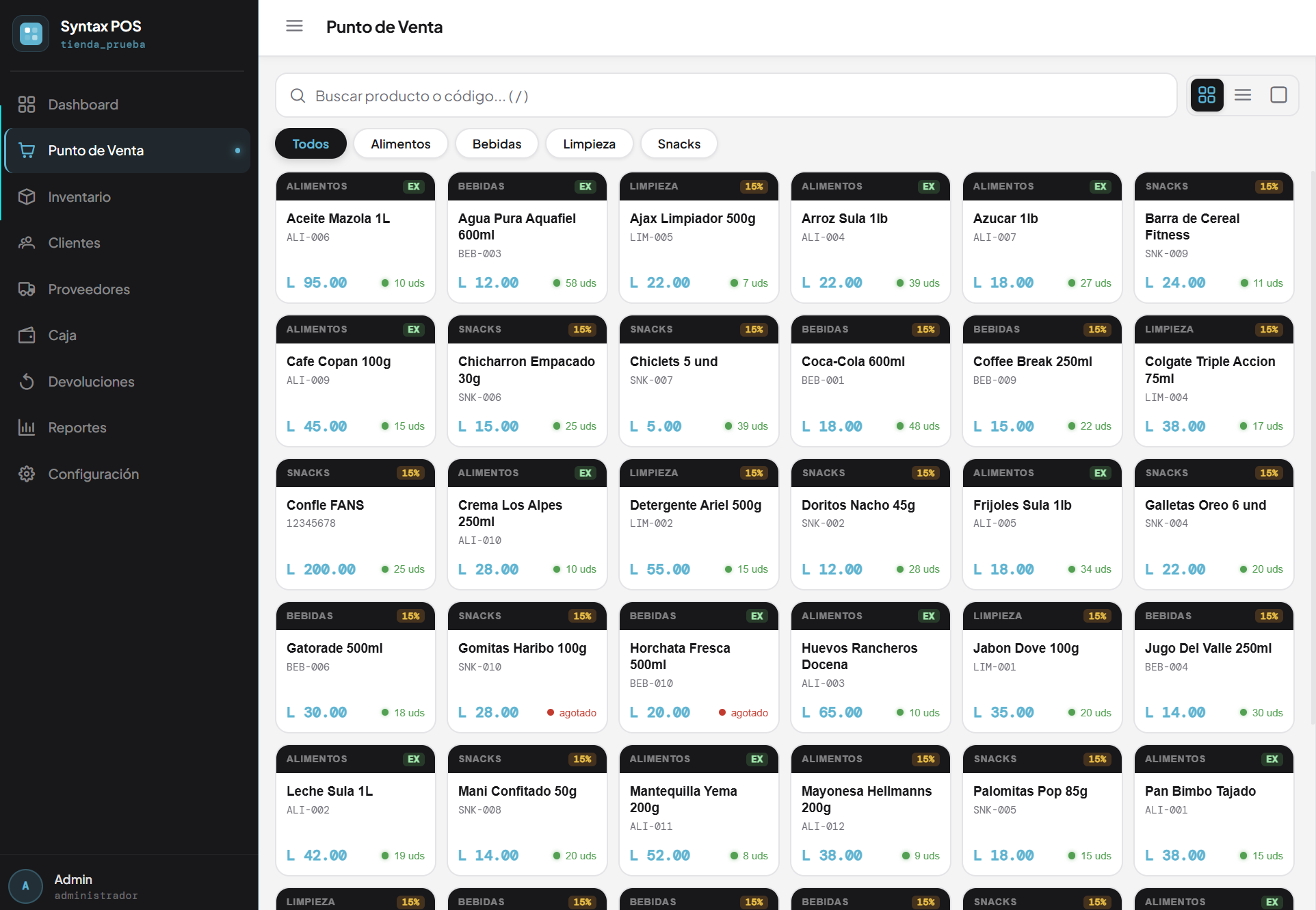Image resolution: width=1316 pixels, height=910 pixels.
Task: Select Coca-Cola 600ml product card
Action: click(x=870, y=380)
